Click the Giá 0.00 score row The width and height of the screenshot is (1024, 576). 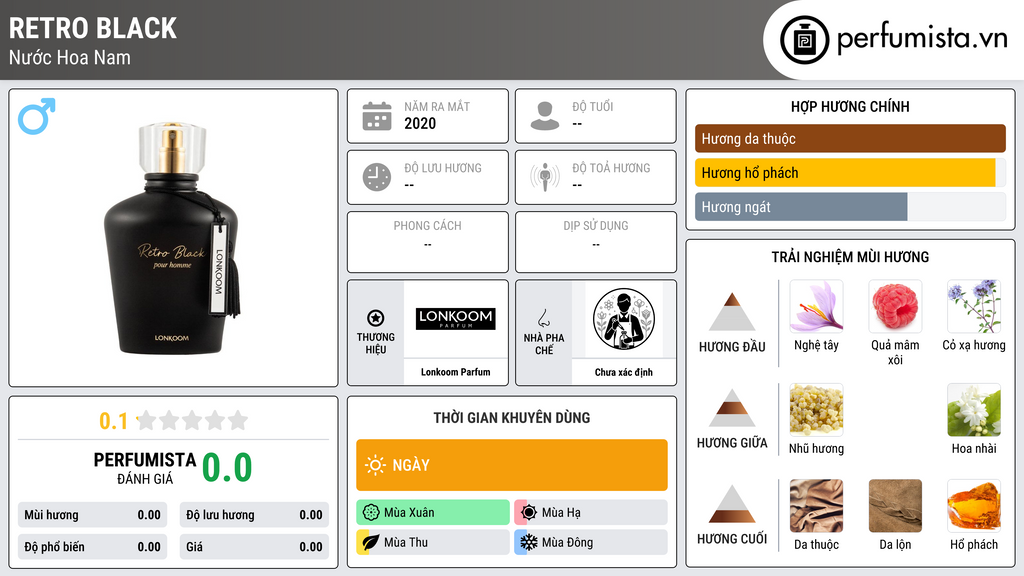(254, 547)
